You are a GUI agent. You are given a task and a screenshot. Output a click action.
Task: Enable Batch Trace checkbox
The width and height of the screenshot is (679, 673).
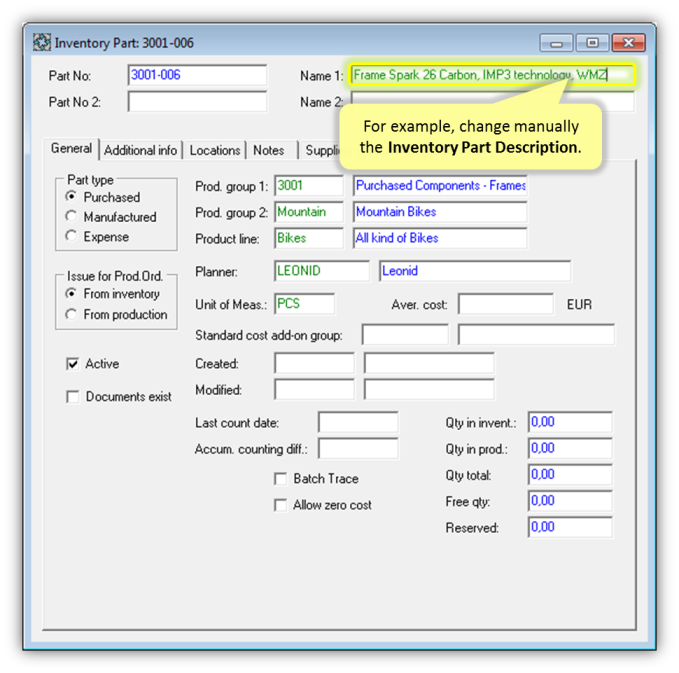(x=281, y=479)
